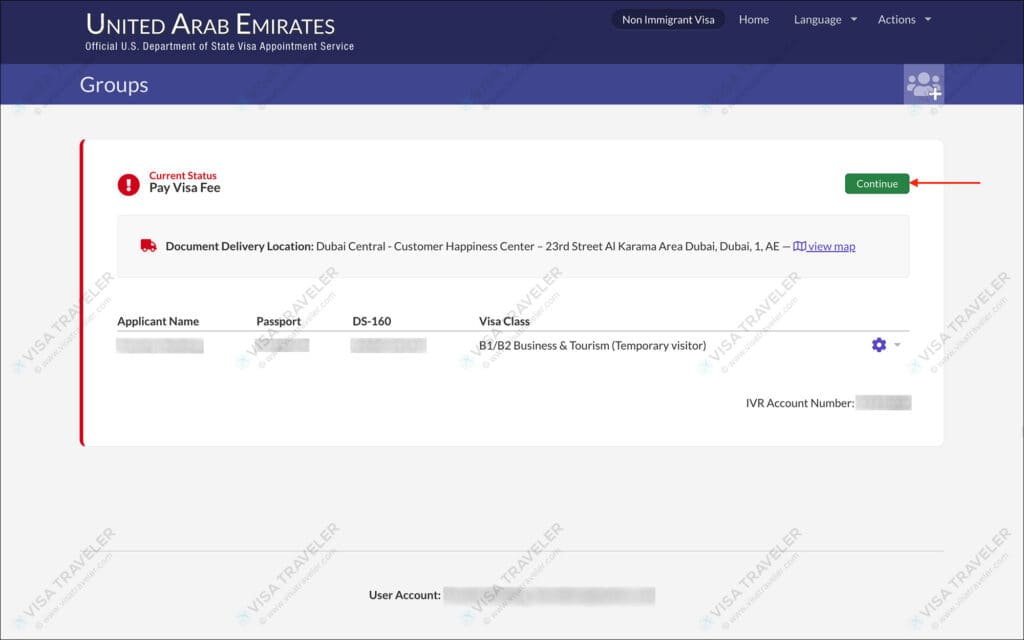Expand the Language dropdown

[825, 20]
